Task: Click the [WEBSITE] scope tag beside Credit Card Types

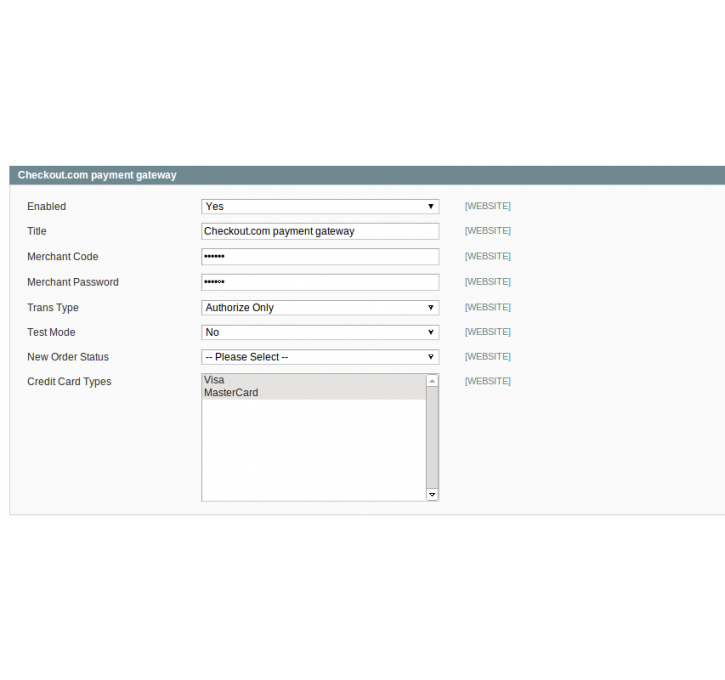Action: (x=488, y=381)
